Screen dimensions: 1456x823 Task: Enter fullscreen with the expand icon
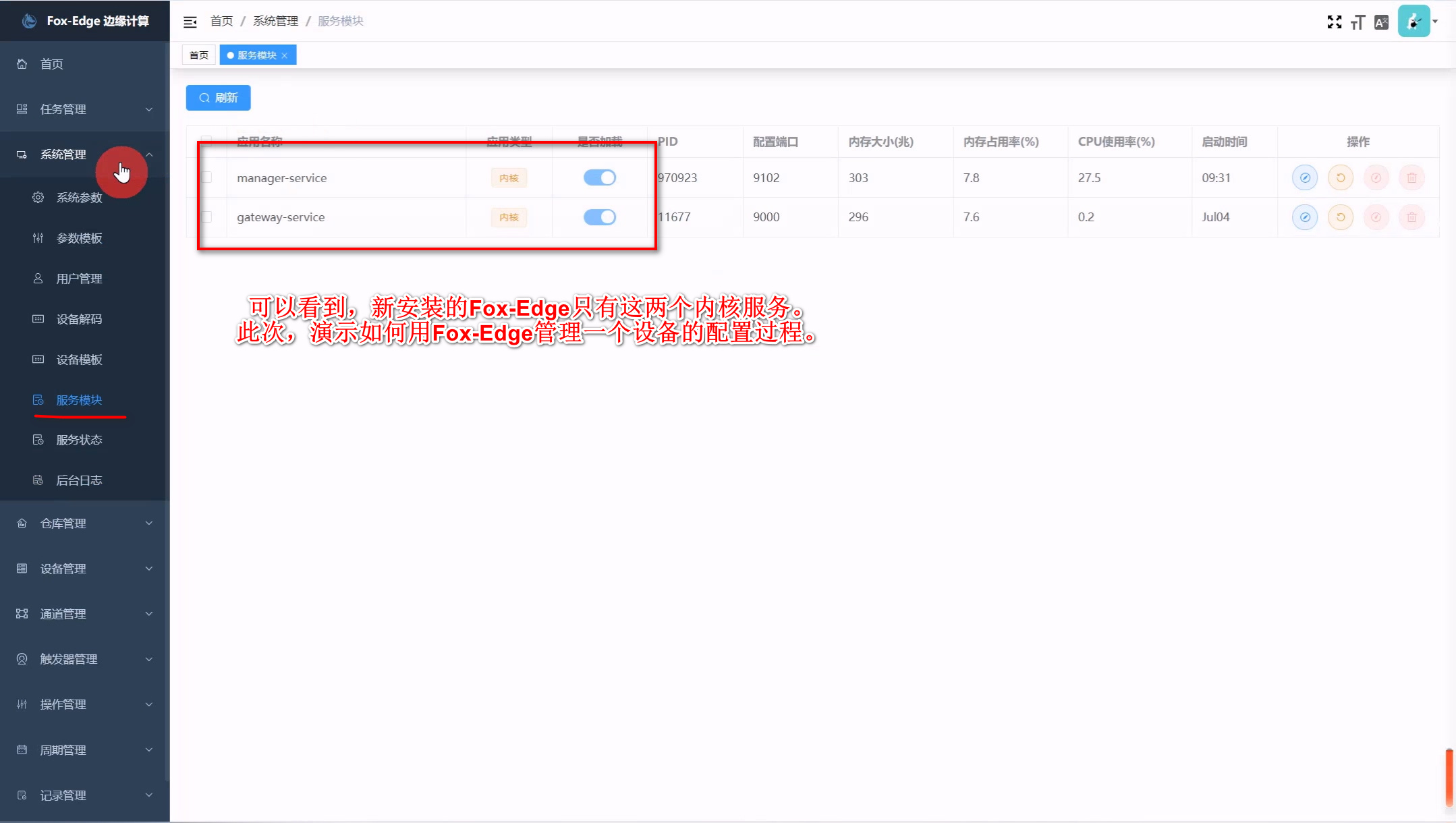coord(1335,22)
